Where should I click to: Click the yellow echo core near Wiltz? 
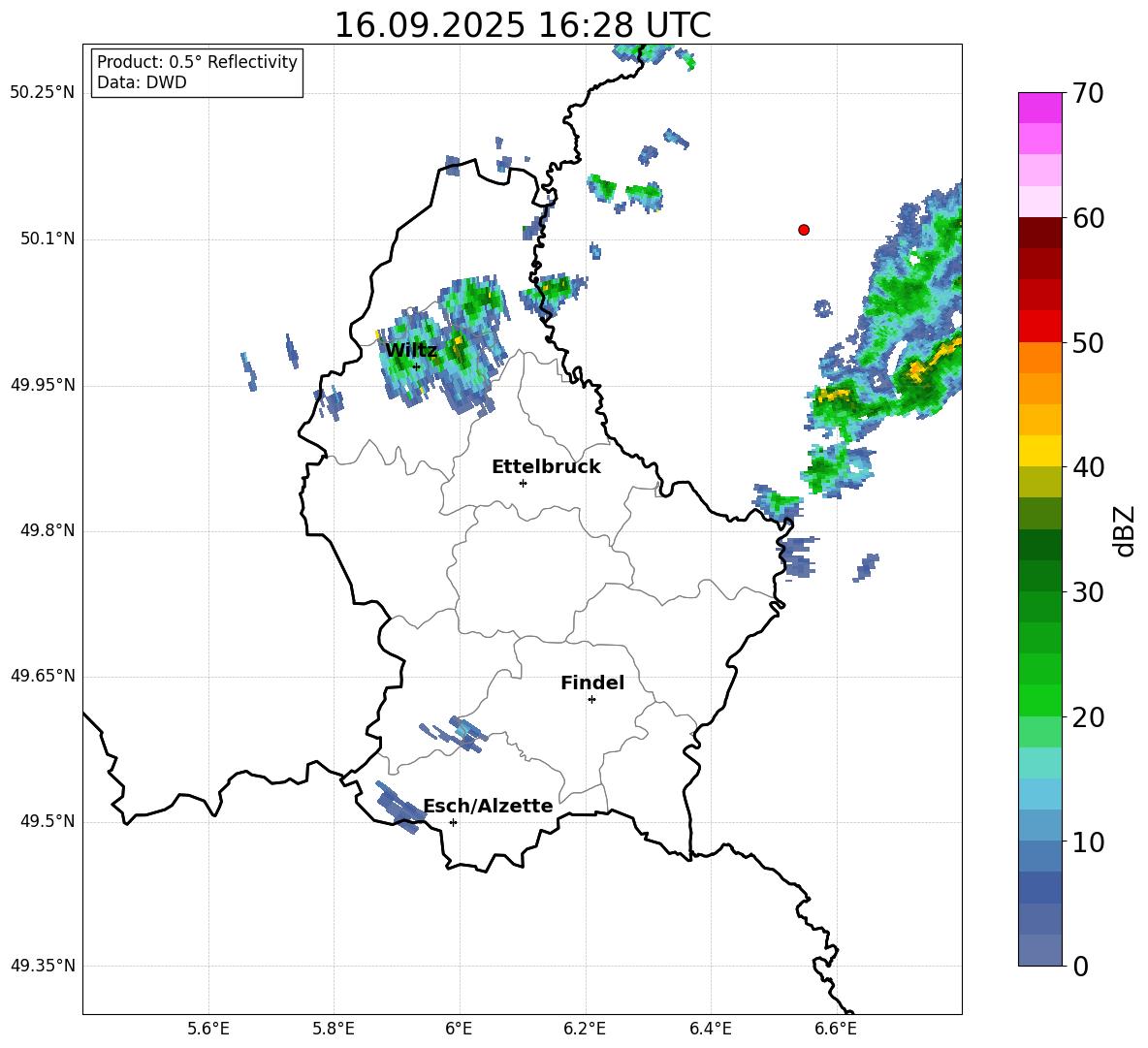coord(459,341)
